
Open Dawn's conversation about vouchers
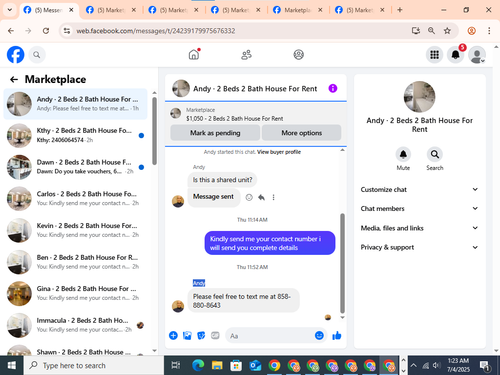tap(75, 167)
